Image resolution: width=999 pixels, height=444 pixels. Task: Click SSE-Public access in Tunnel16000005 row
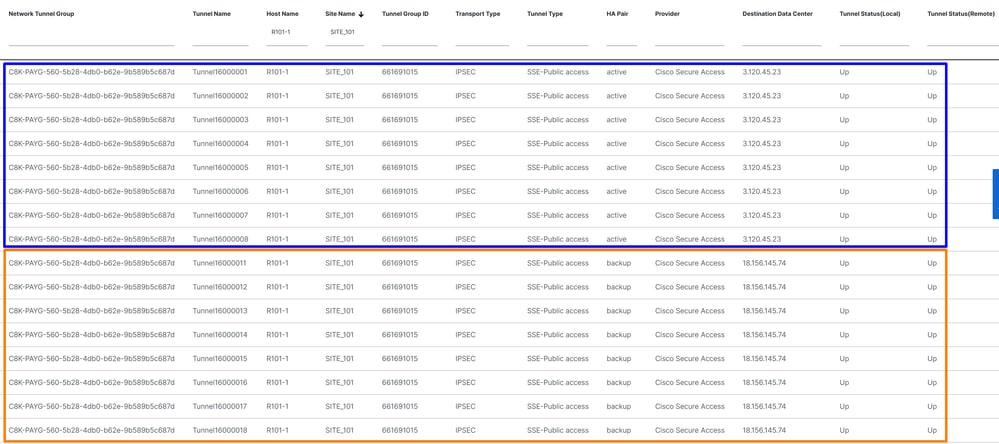pos(557,168)
